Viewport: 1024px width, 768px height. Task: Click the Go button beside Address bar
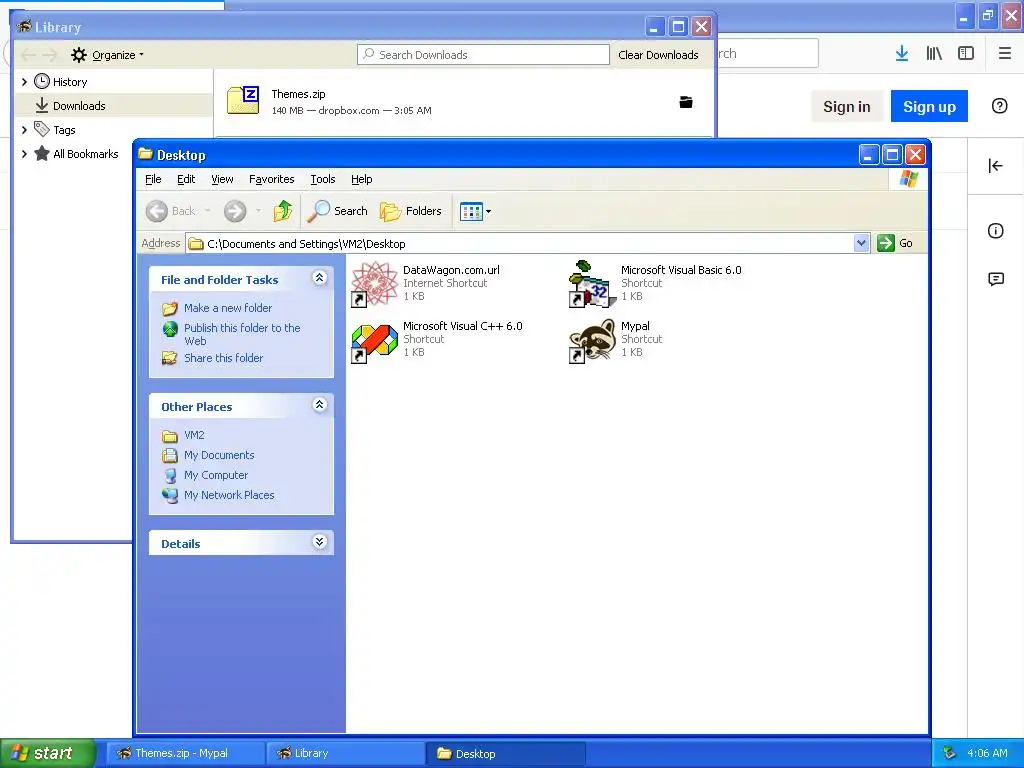[x=895, y=243]
